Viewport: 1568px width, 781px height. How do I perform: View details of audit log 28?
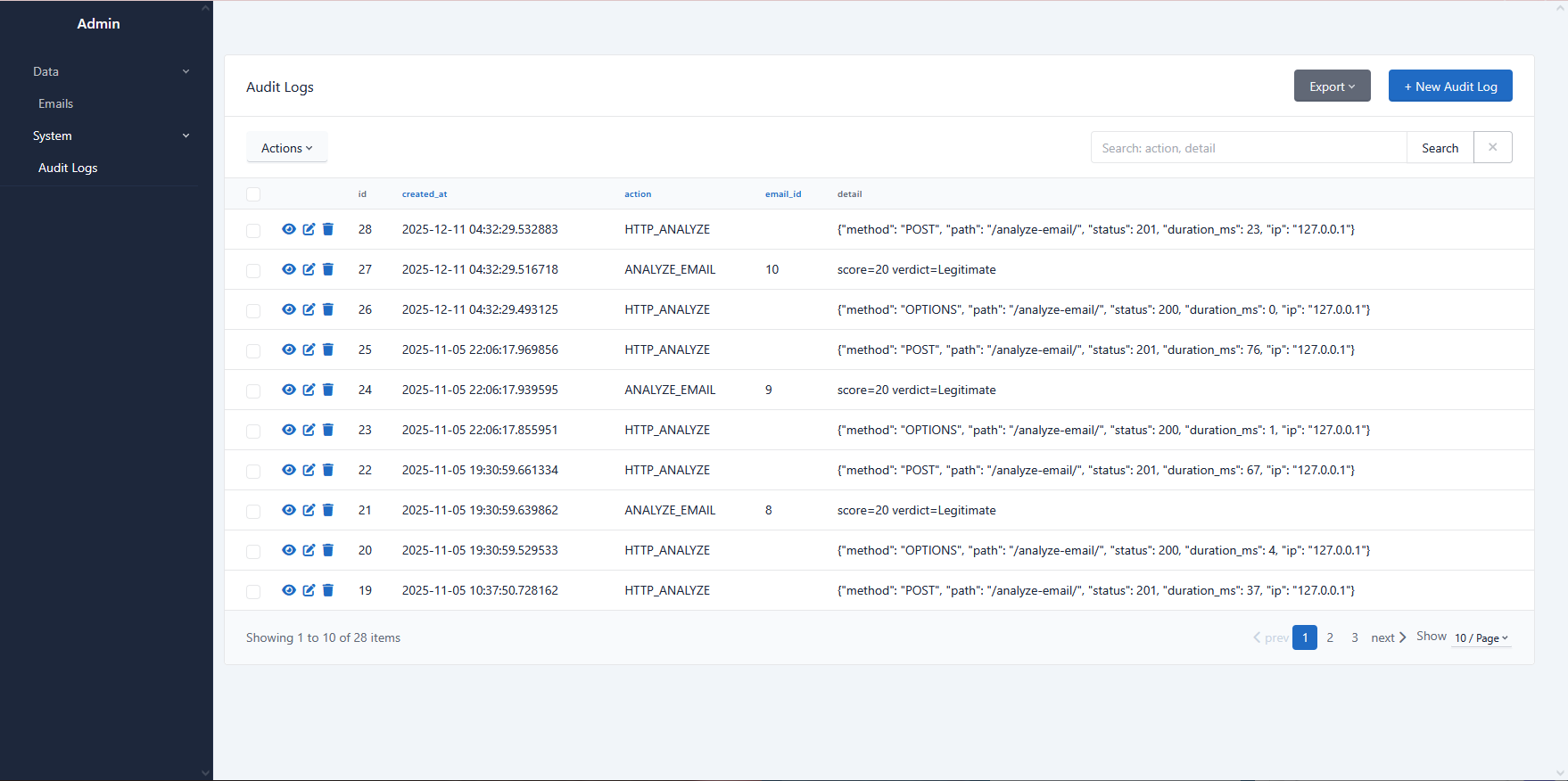[x=289, y=229]
